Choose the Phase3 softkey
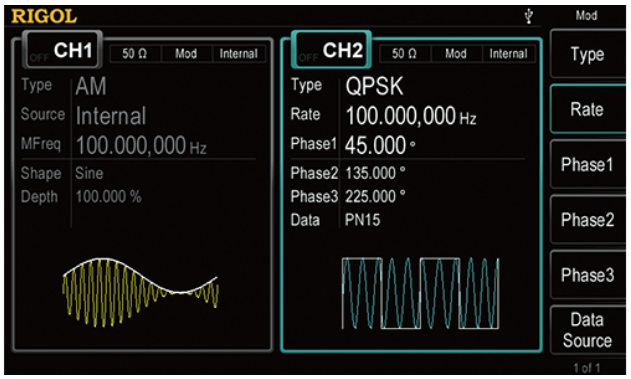 tap(588, 275)
